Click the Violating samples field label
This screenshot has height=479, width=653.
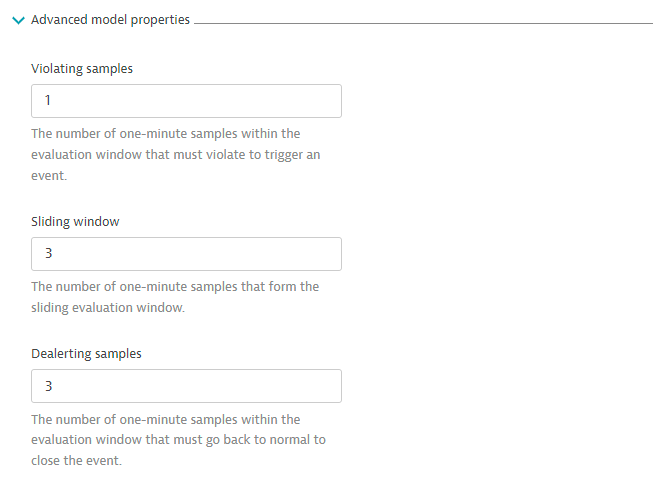click(82, 69)
